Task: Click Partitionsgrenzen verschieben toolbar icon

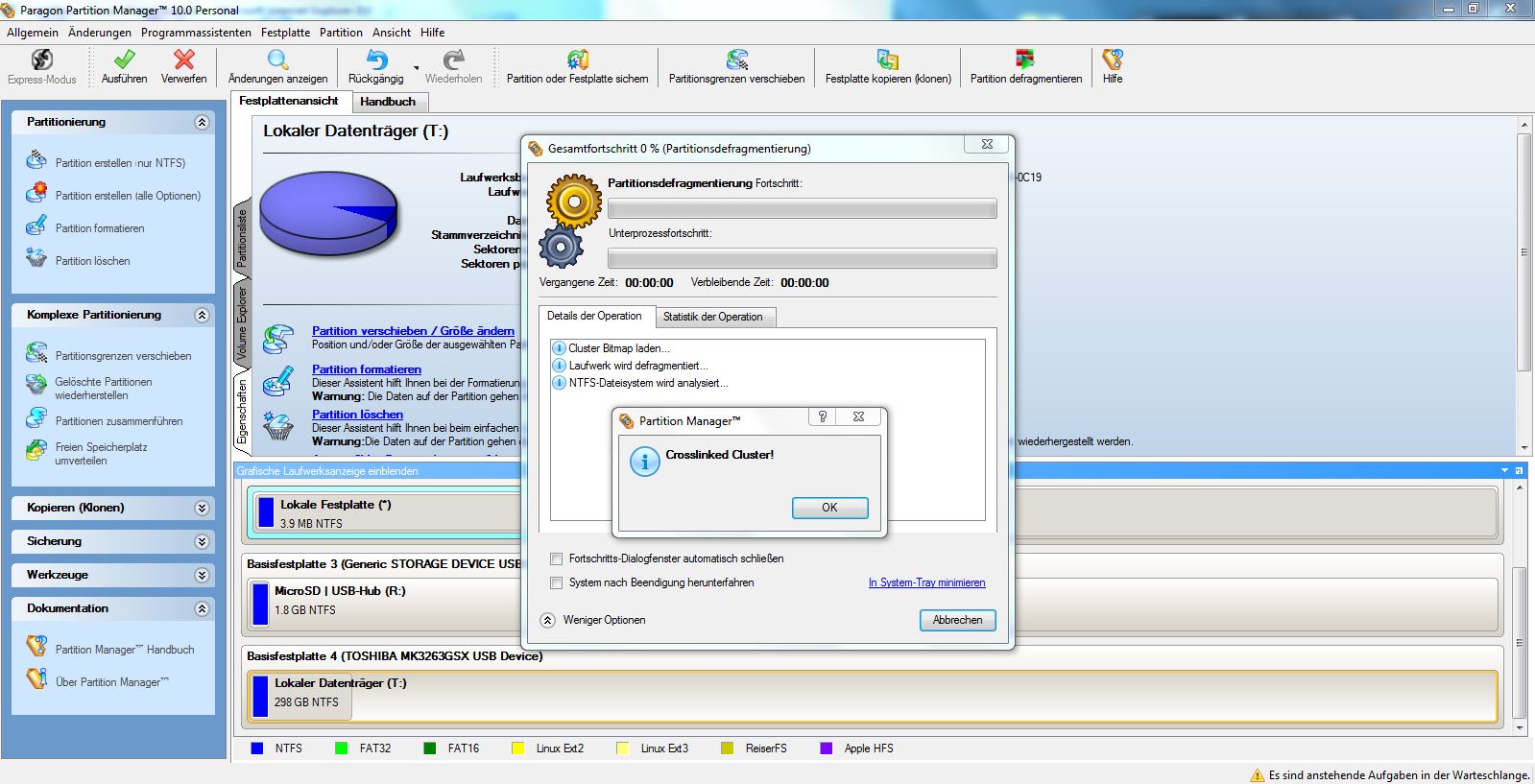Action: click(x=736, y=59)
